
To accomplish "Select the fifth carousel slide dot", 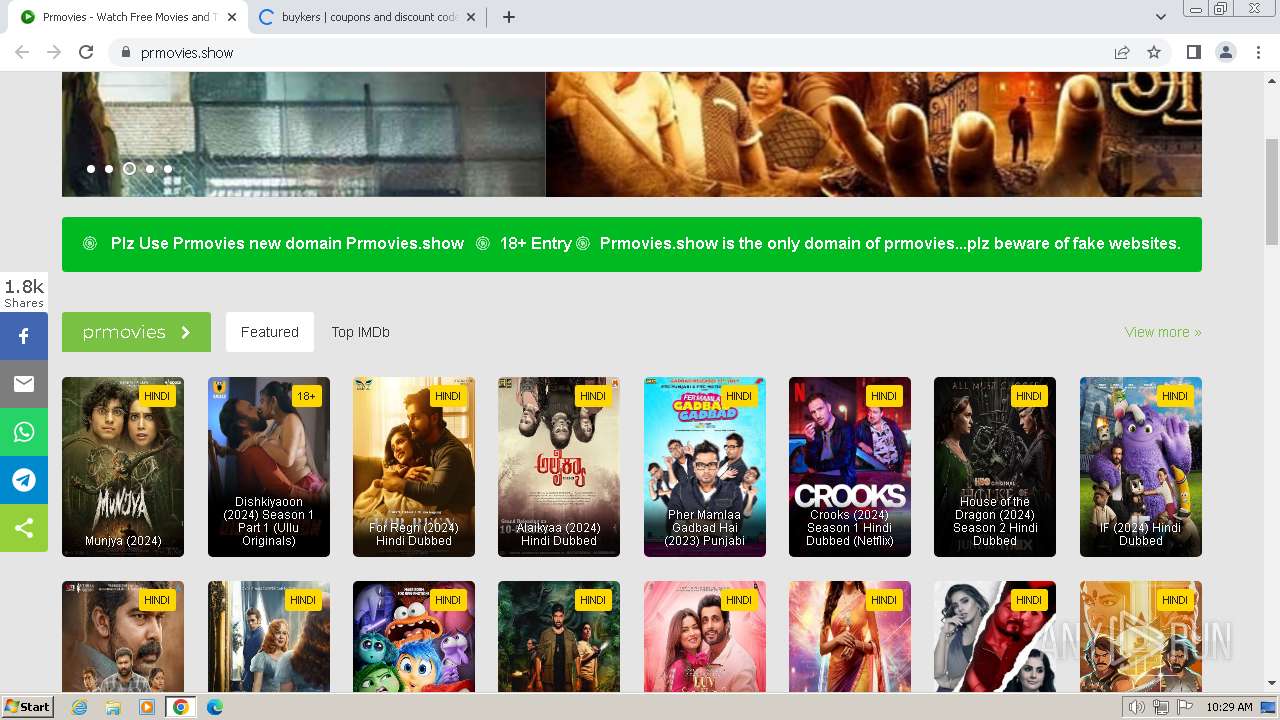I will point(168,169).
